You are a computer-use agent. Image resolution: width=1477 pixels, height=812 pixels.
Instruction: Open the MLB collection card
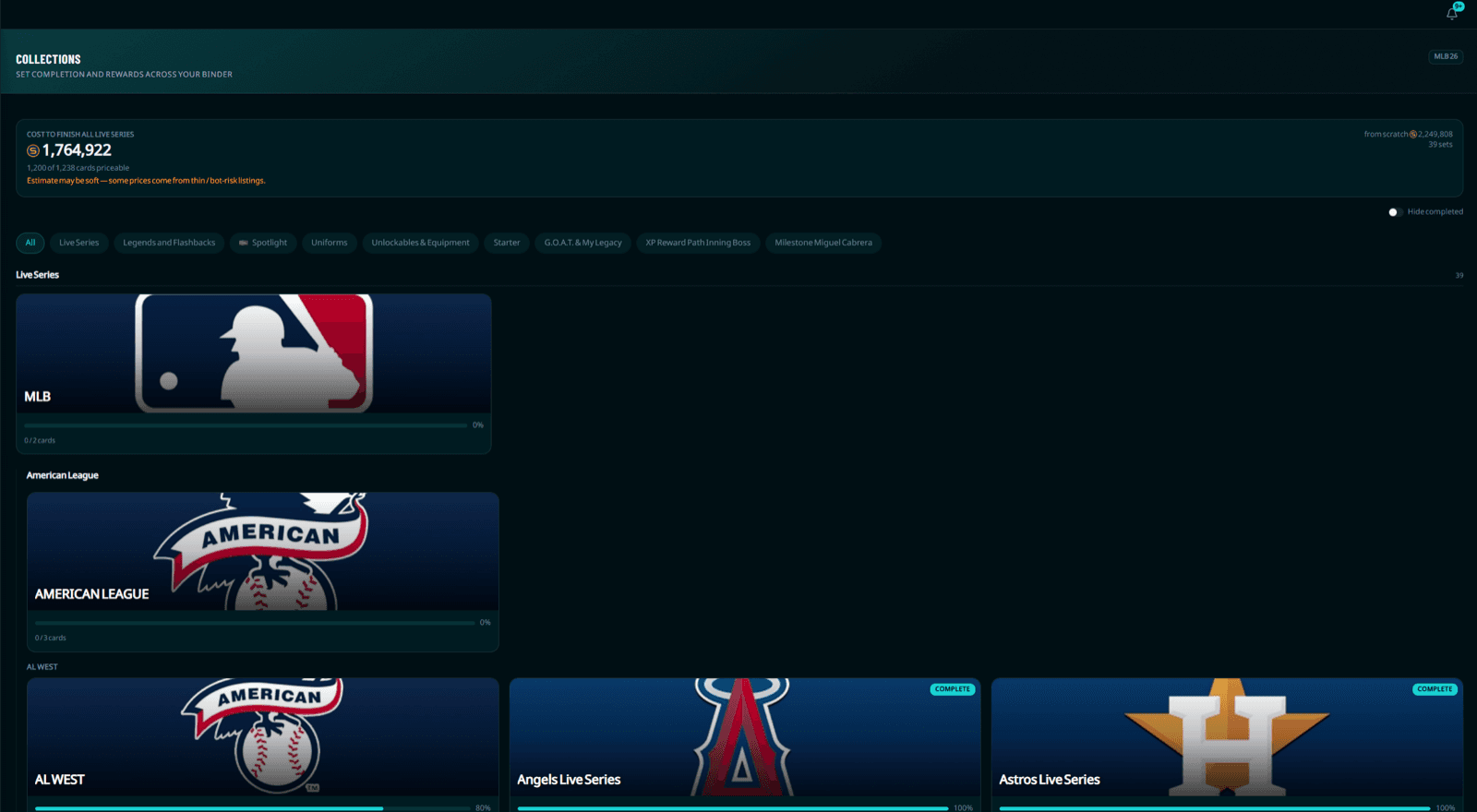pos(254,374)
